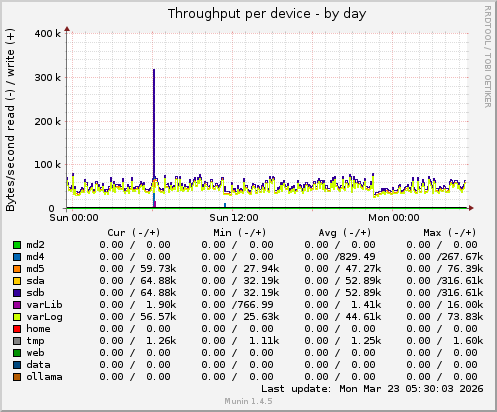Click the md4 max value 267.67k
This screenshot has height=412, width=497.
(461, 257)
